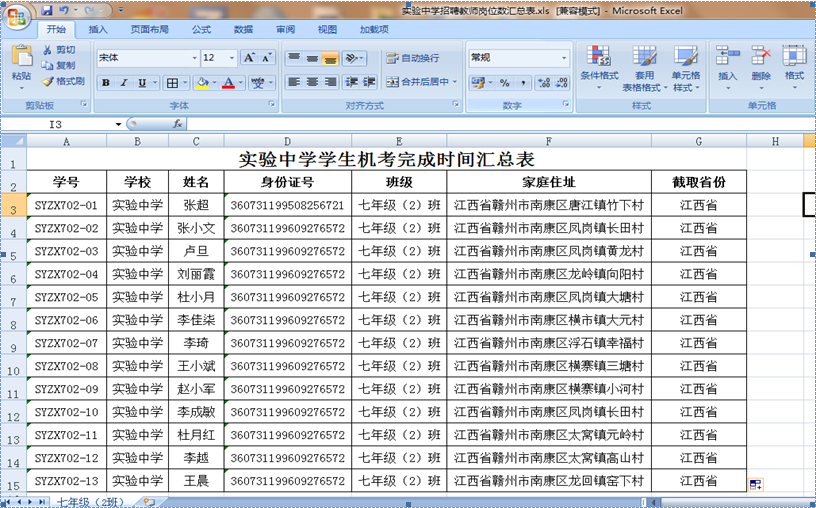The width and height of the screenshot is (816, 508).
Task: Align text right
Action: click(x=330, y=82)
